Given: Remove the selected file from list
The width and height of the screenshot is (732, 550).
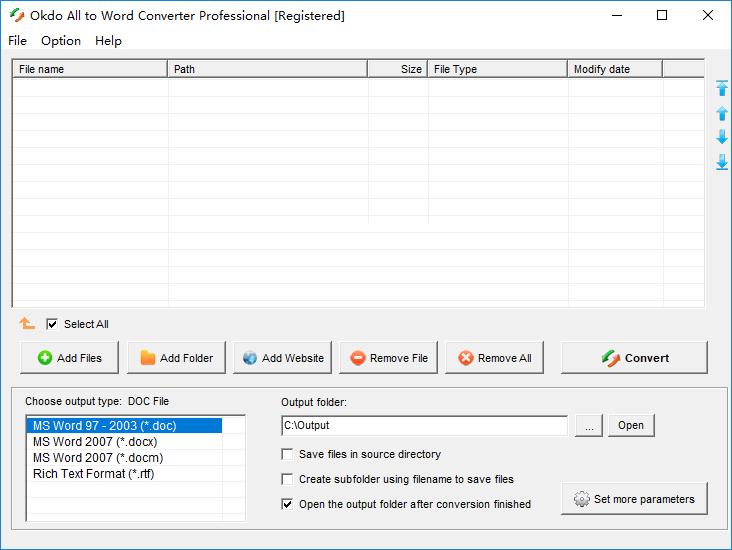Looking at the screenshot, I should tap(389, 358).
